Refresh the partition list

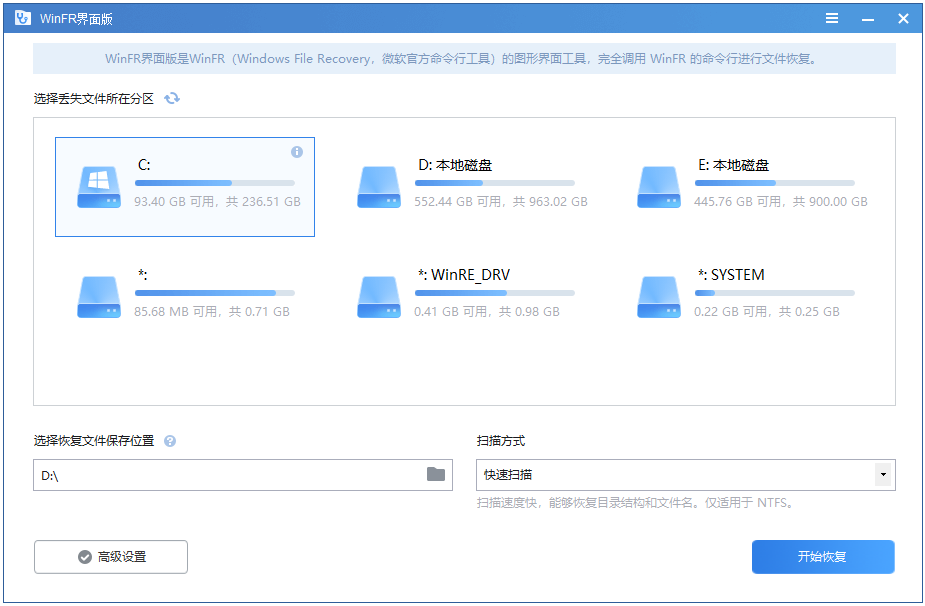pyautogui.click(x=172, y=99)
